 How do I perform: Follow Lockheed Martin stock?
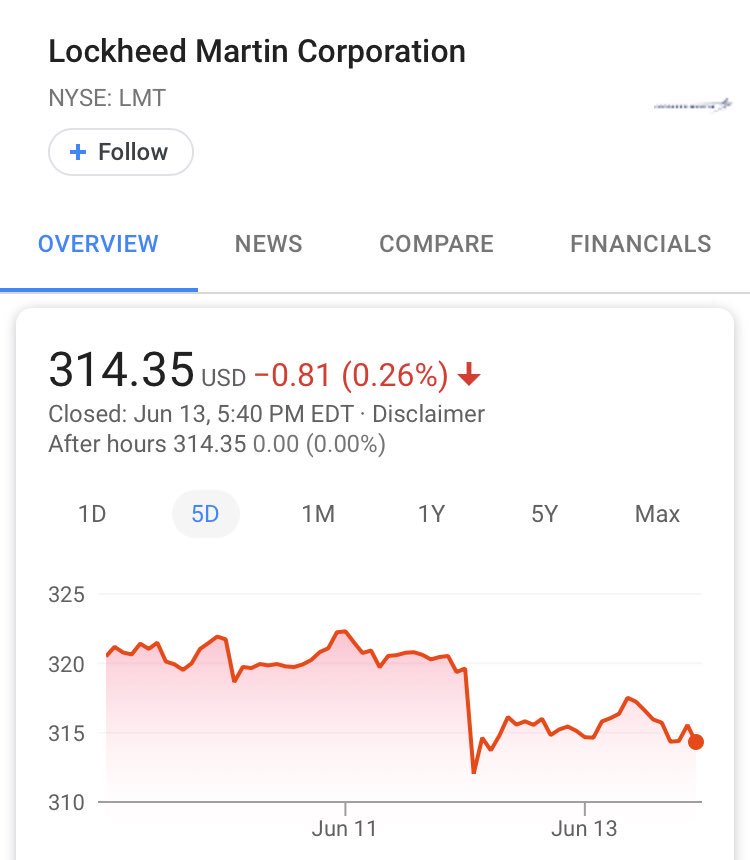pyautogui.click(x=121, y=152)
